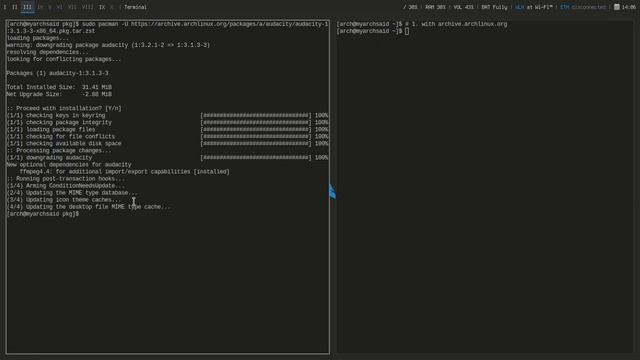Image resolution: width=640 pixels, height=360 pixels.
Task: Switch to workspace VI
Action: pyautogui.click(x=60, y=7)
